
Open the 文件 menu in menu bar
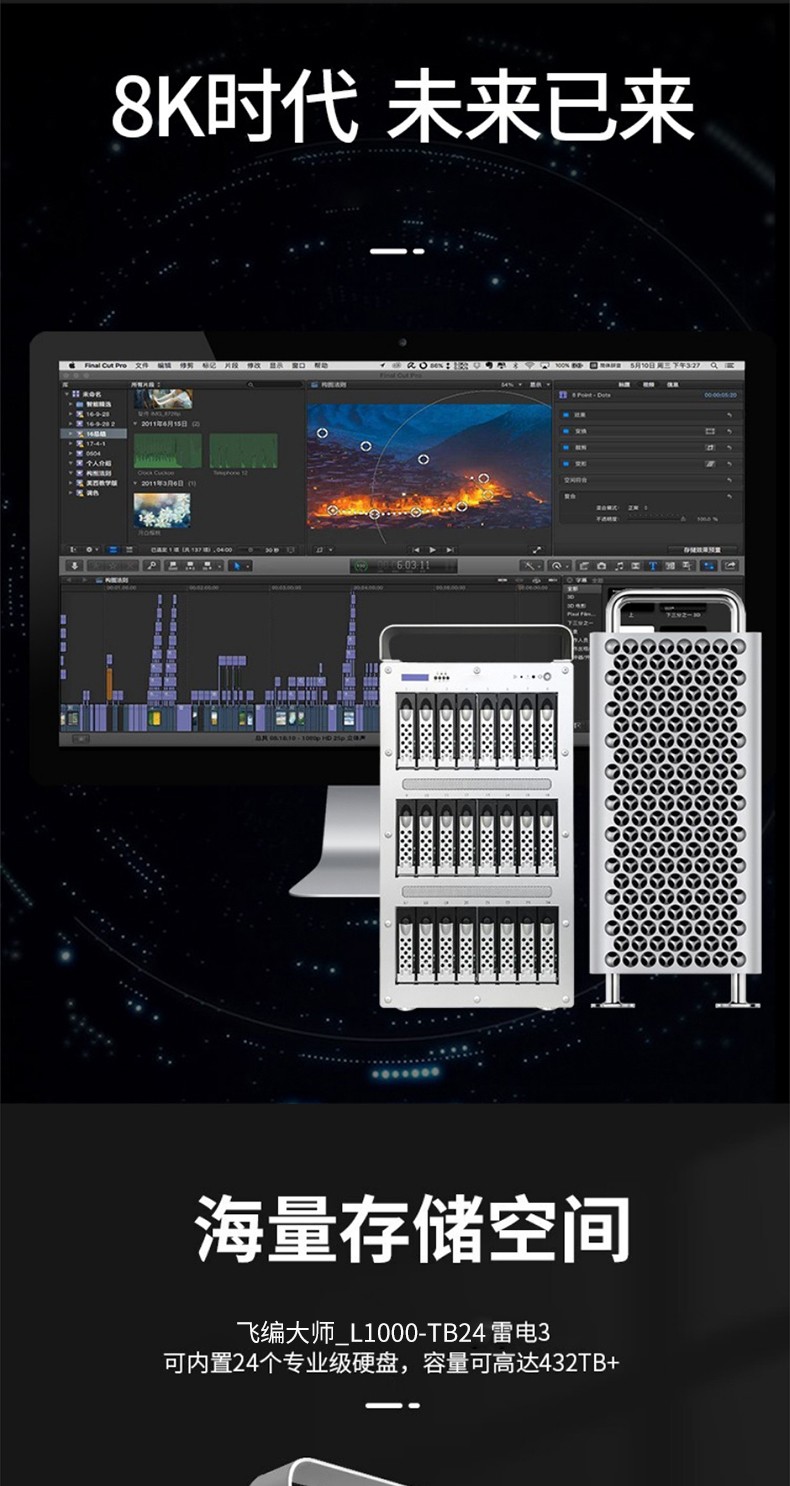(142, 366)
